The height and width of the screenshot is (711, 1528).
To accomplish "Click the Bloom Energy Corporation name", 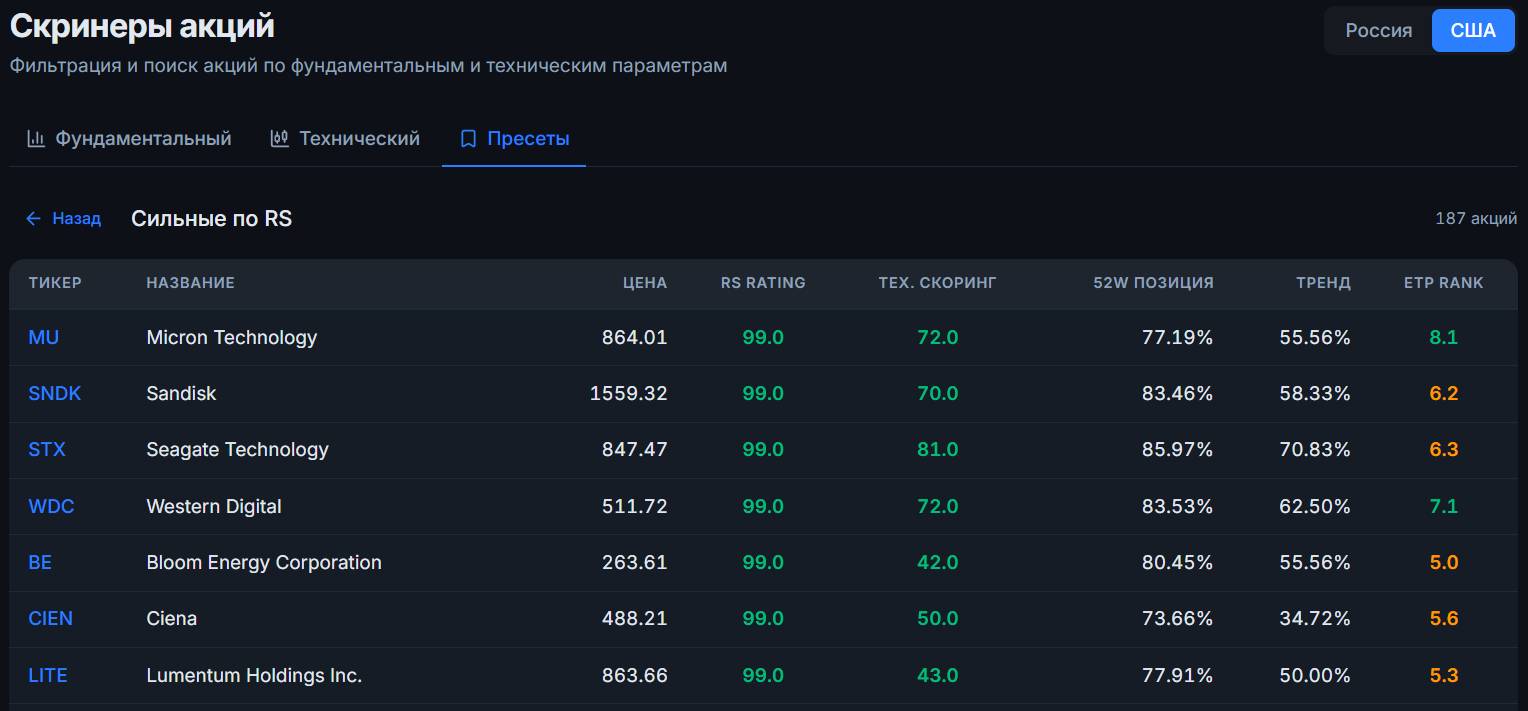I will click(x=264, y=563).
